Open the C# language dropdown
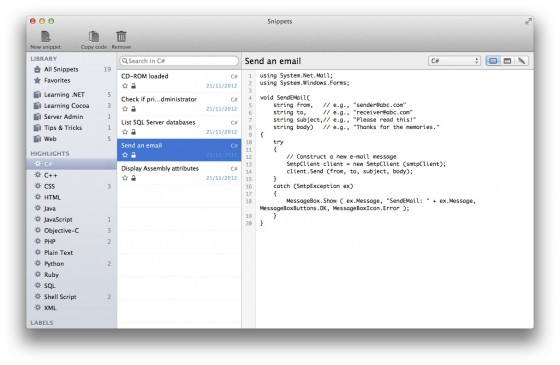This screenshot has height=365, width=560. pyautogui.click(x=454, y=61)
